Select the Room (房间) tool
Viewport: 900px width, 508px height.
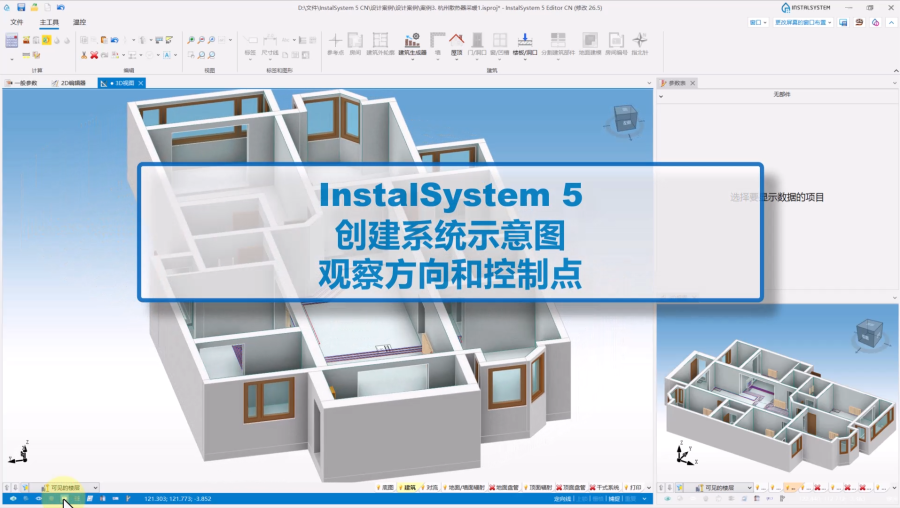point(355,44)
